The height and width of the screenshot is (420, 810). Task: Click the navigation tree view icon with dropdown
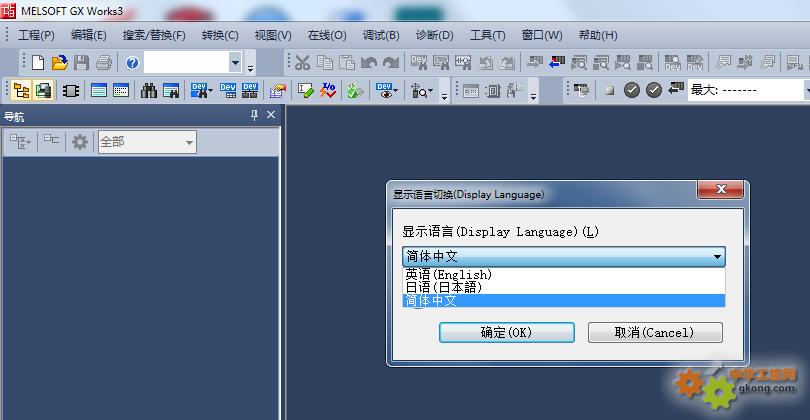tap(21, 142)
